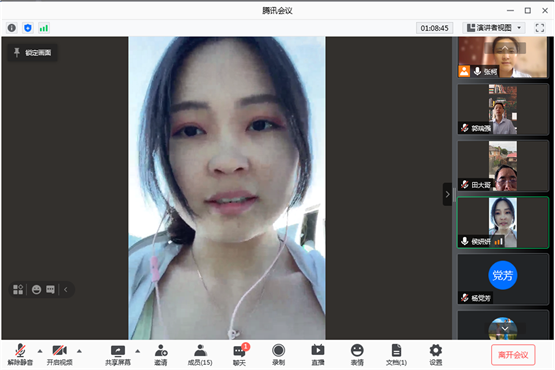Open the Settings gear button
Viewport: 555px width, 370px height.
pos(435,355)
